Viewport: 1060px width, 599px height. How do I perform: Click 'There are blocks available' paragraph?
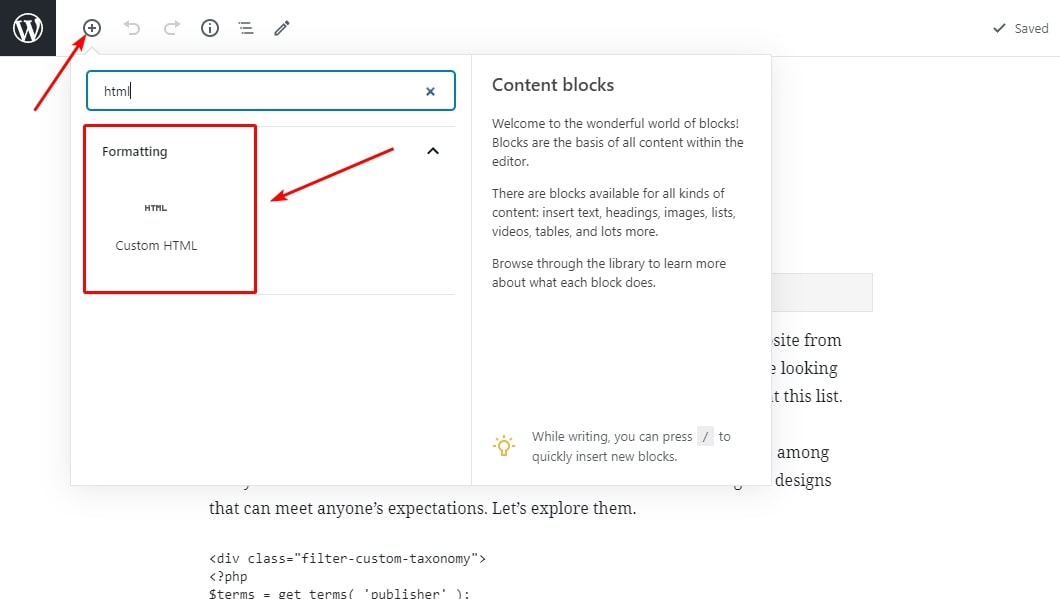point(614,212)
